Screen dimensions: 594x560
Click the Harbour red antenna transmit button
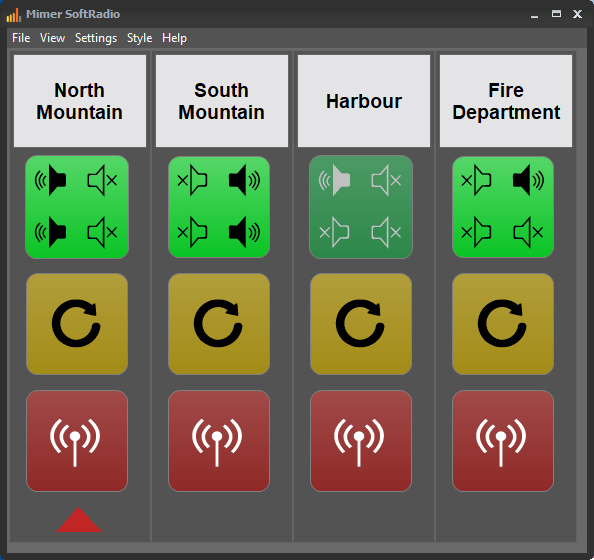[361, 441]
